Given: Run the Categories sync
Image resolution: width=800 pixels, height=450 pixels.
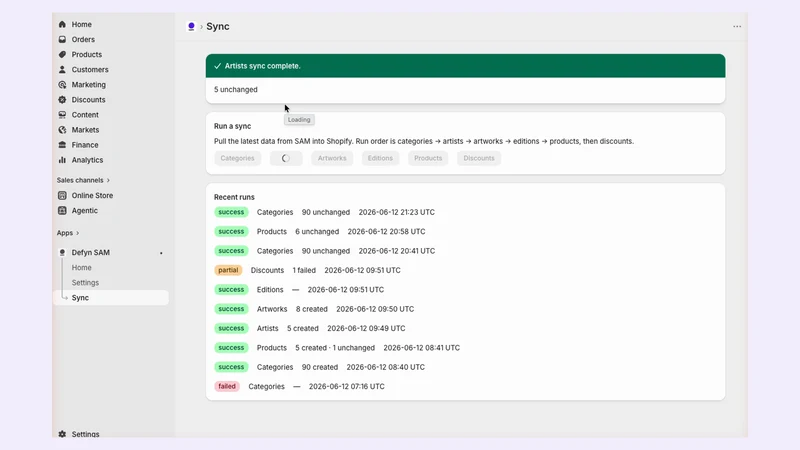Looking at the screenshot, I should pos(237,158).
